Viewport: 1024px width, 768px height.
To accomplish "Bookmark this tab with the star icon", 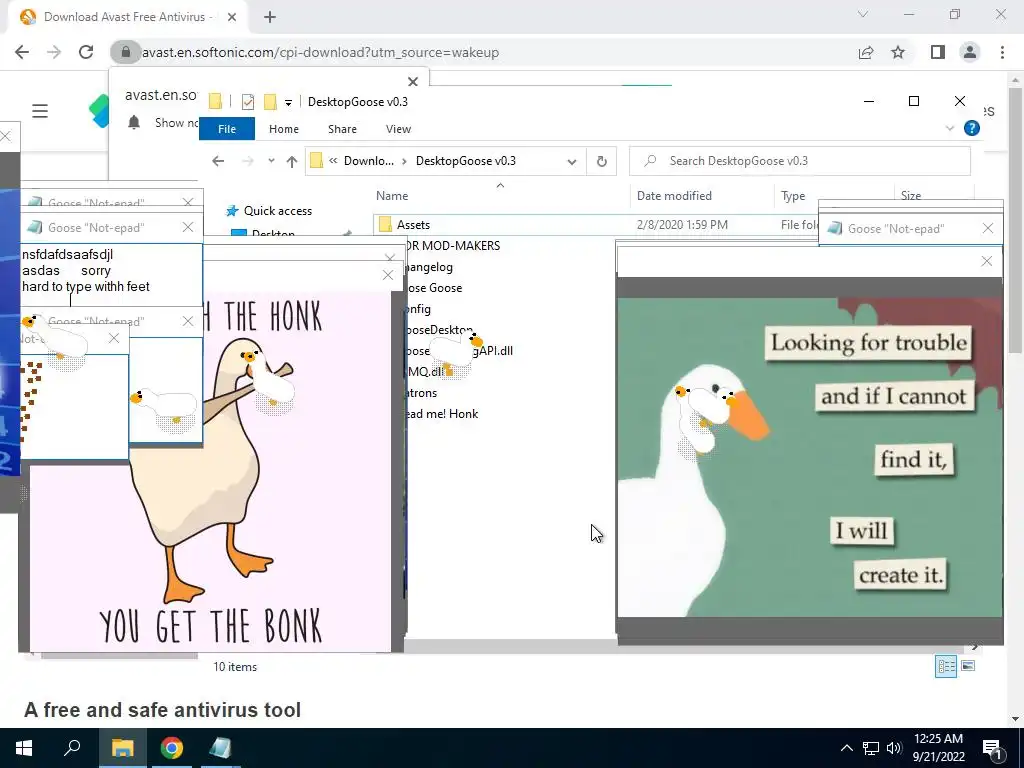I will pyautogui.click(x=898, y=52).
